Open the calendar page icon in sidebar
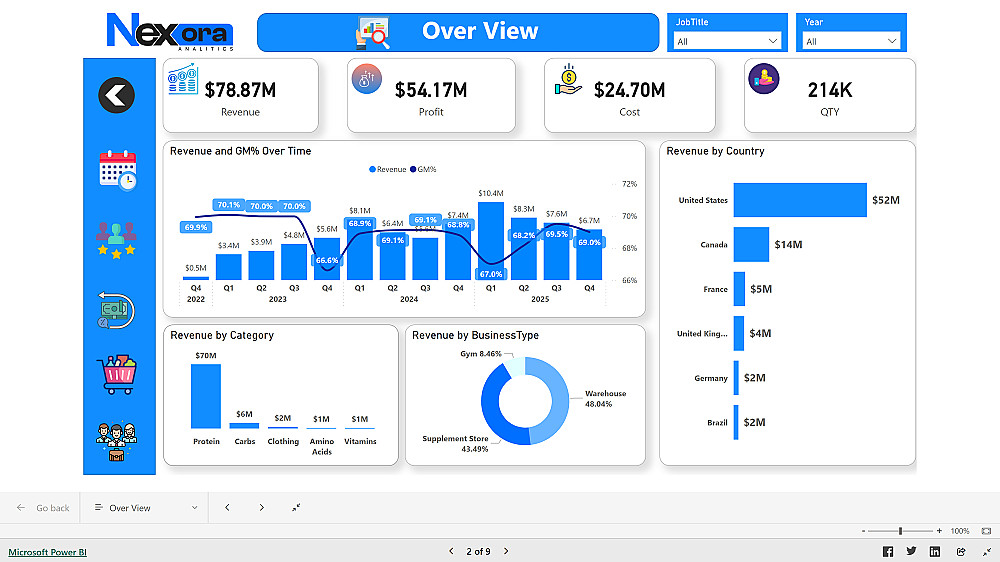1000x562 pixels. pyautogui.click(x=117, y=170)
